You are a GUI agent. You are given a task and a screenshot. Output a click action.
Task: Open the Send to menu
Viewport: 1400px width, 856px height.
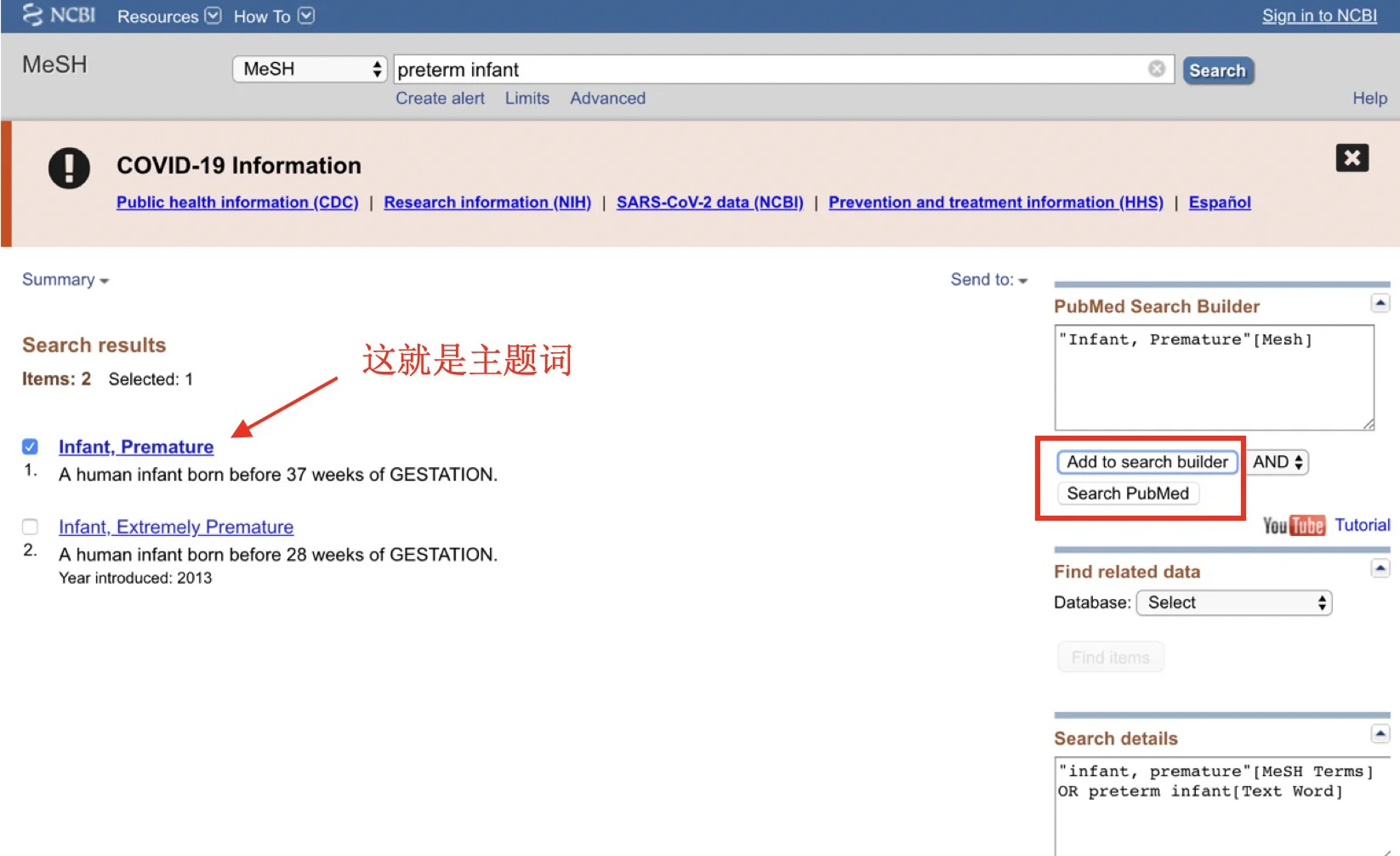[x=989, y=280]
